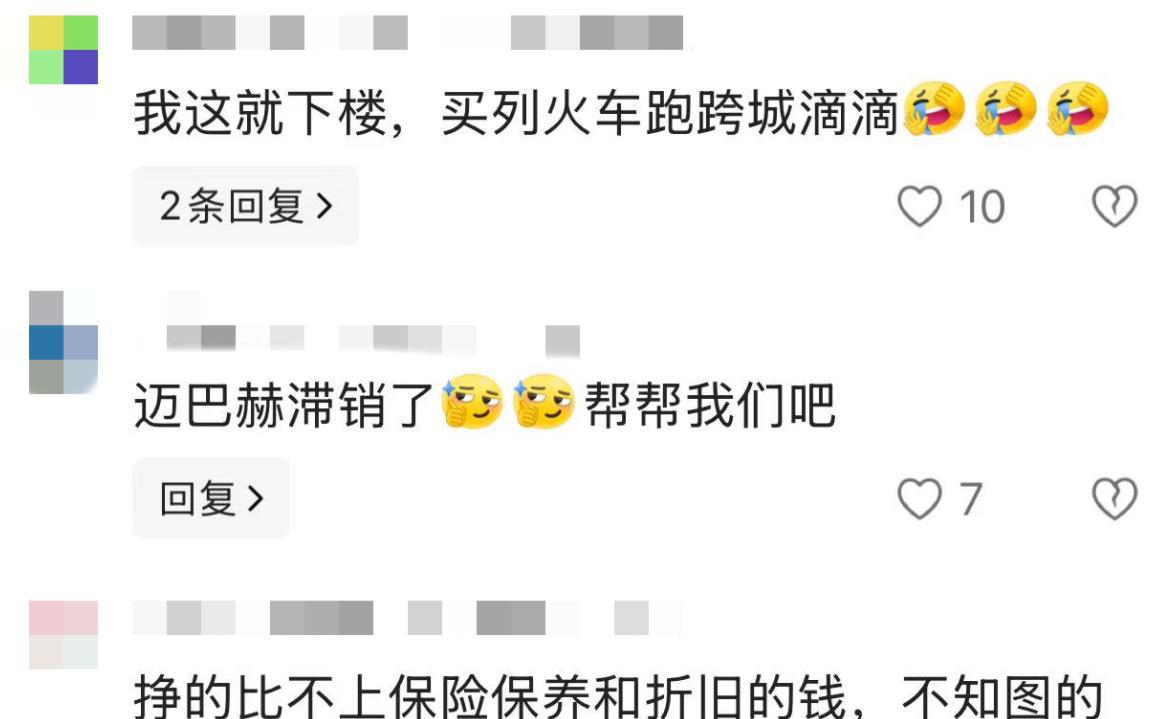The height and width of the screenshot is (719, 1154).
Task: Click the comment text 我这就下楼
Action: (259, 113)
